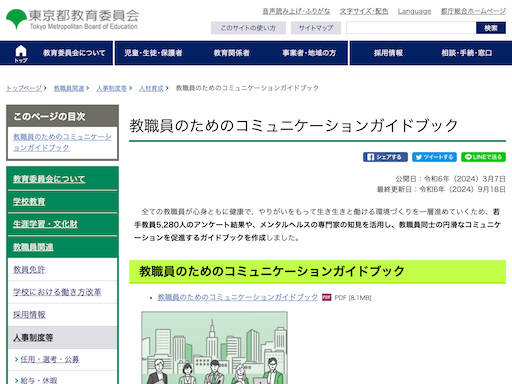Open 相談・手続・窓口 navigation menu
Image resolution: width=512 pixels, height=384 pixels.
point(467,53)
